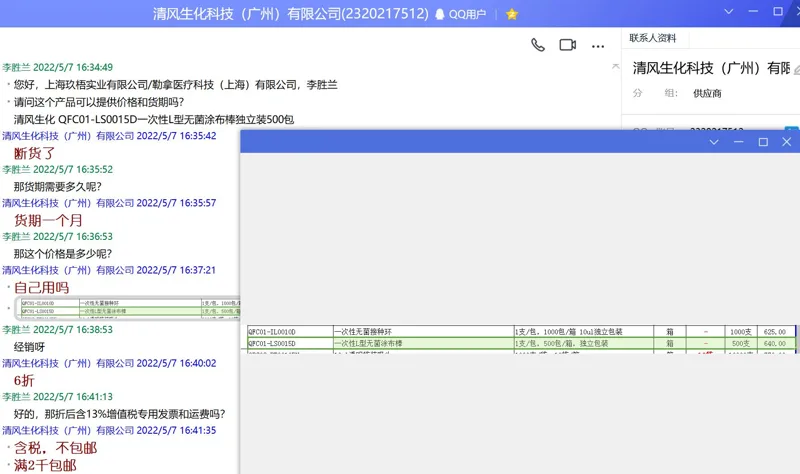Open the chat window title bar dropdown chevron
The width and height of the screenshot is (800, 474).
click(729, 11)
